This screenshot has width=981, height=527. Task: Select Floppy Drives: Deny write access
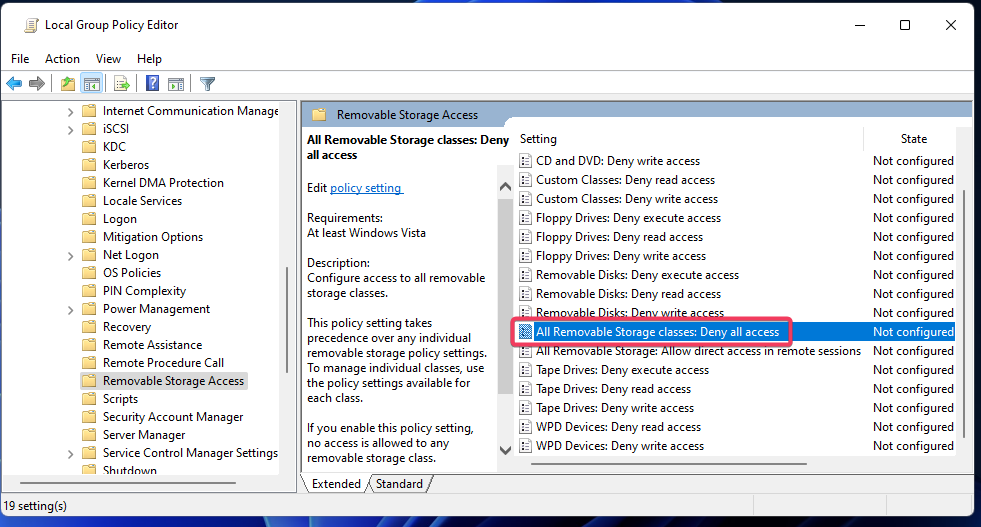pyautogui.click(x=621, y=256)
